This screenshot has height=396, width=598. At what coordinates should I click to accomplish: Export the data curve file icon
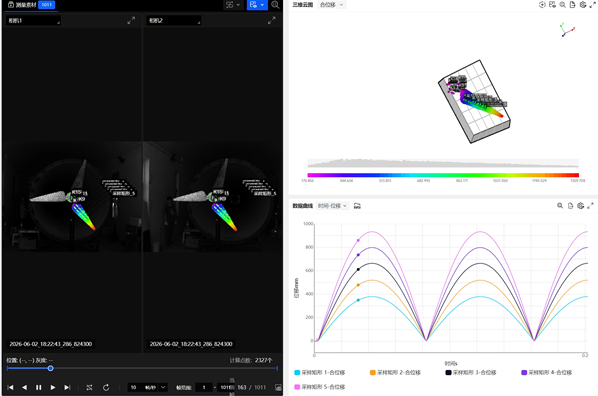coord(570,206)
